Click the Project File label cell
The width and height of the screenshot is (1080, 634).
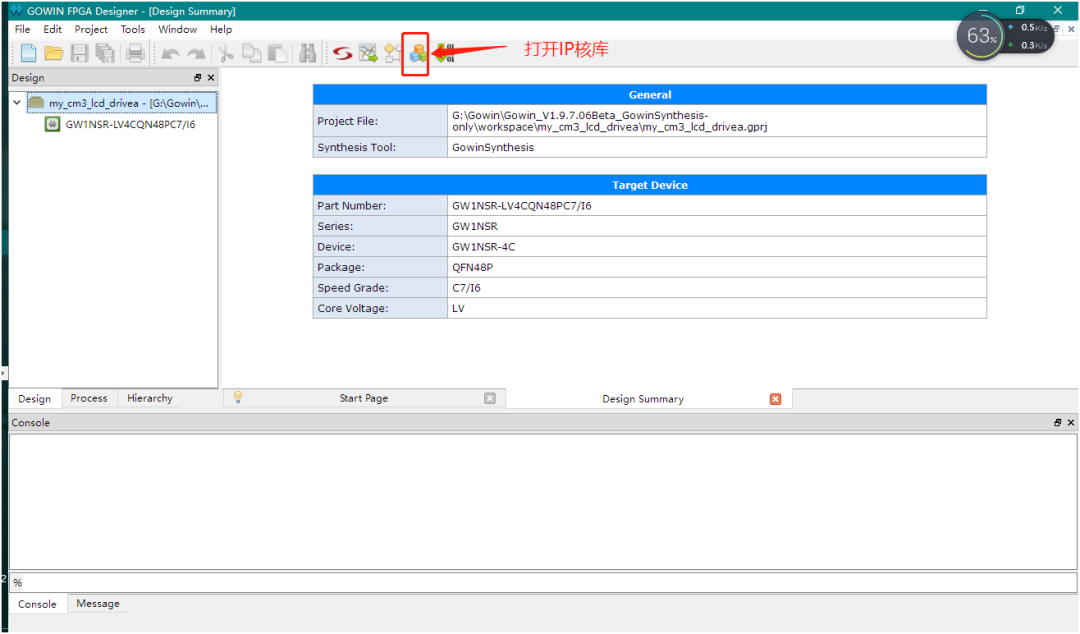pyautogui.click(x=380, y=121)
